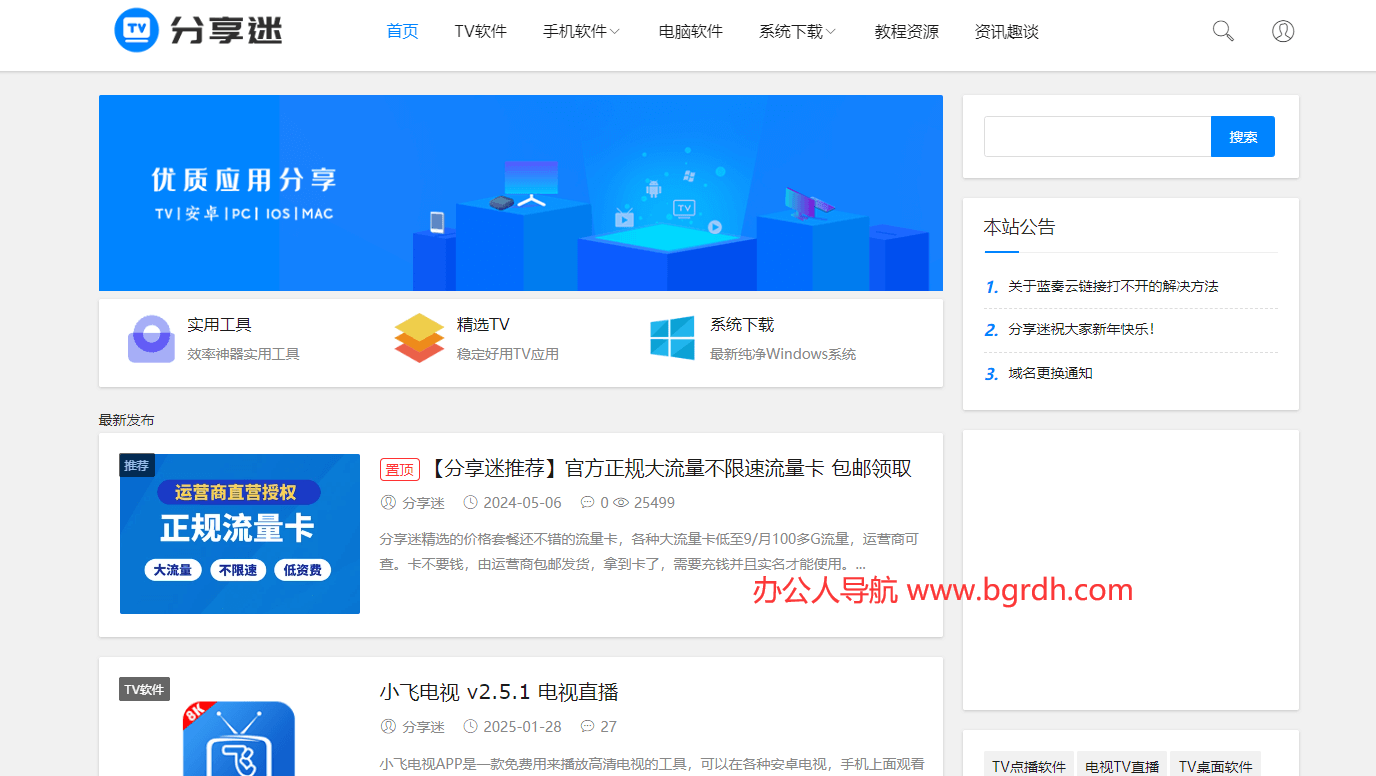Open notice 关于蓝奏云链接打不开的解决方法
Viewport: 1376px width, 776px height.
pos(1113,286)
